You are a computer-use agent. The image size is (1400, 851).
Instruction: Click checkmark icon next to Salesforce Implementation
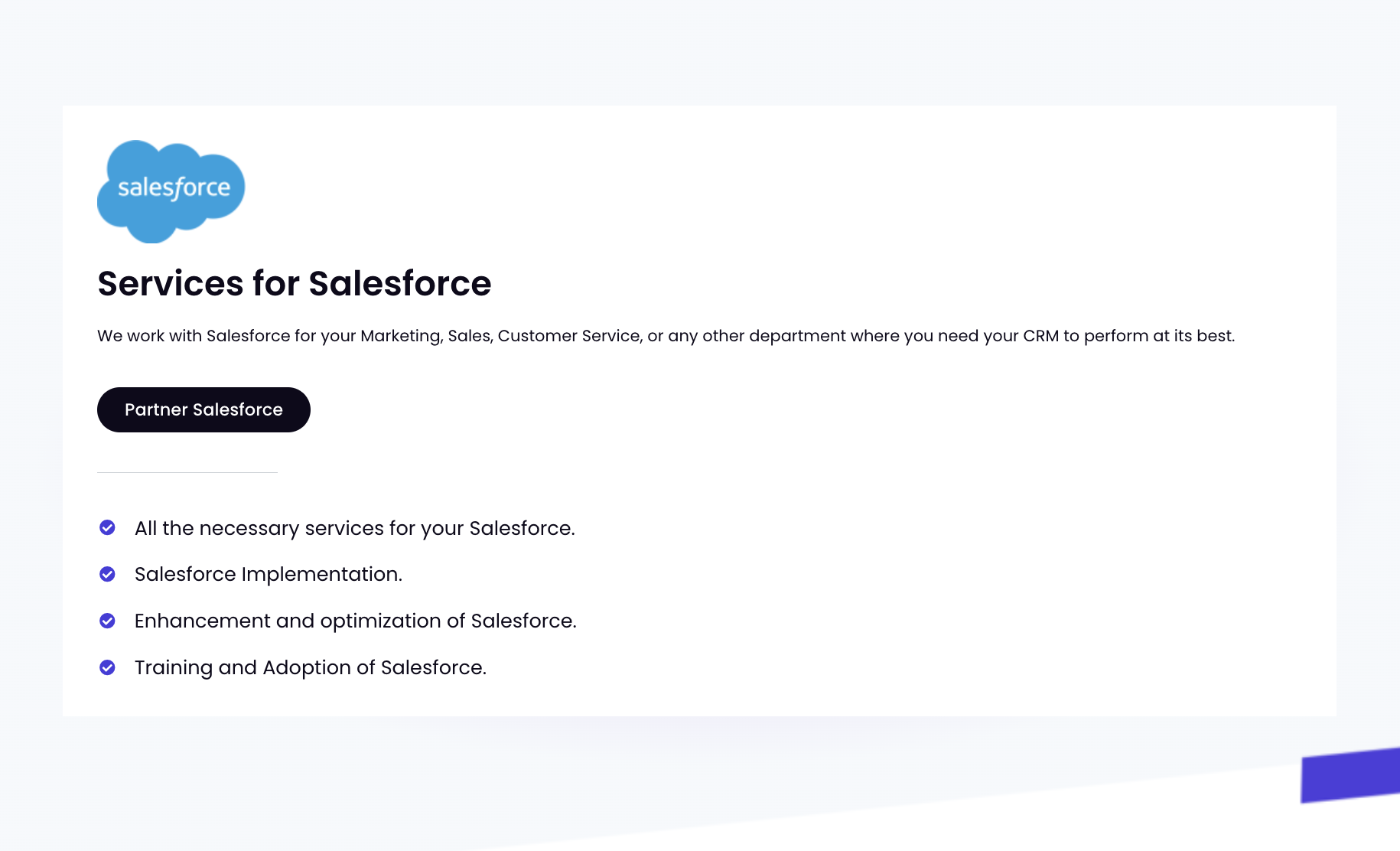[108, 574]
